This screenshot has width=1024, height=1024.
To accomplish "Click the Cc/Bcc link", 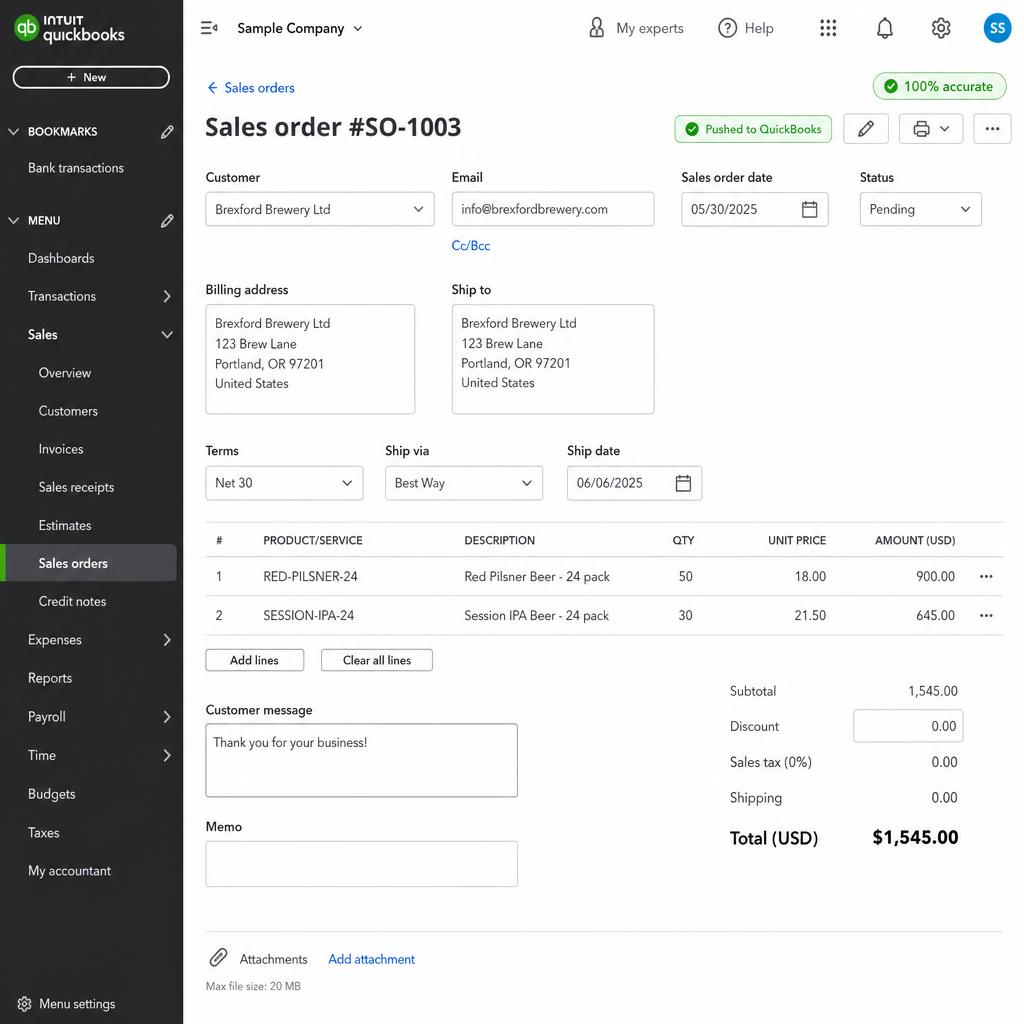I will tap(471, 246).
